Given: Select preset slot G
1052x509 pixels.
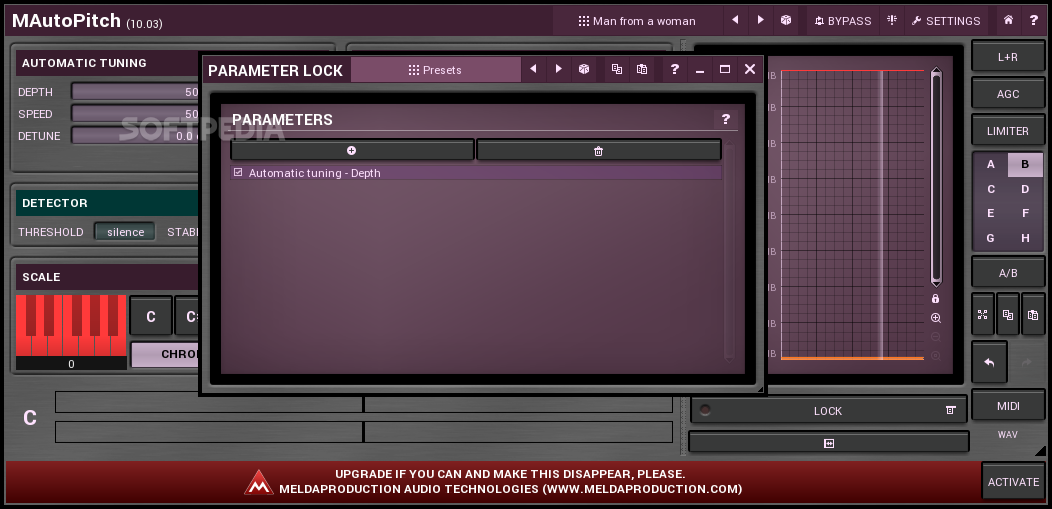Looking at the screenshot, I should coord(990,238).
